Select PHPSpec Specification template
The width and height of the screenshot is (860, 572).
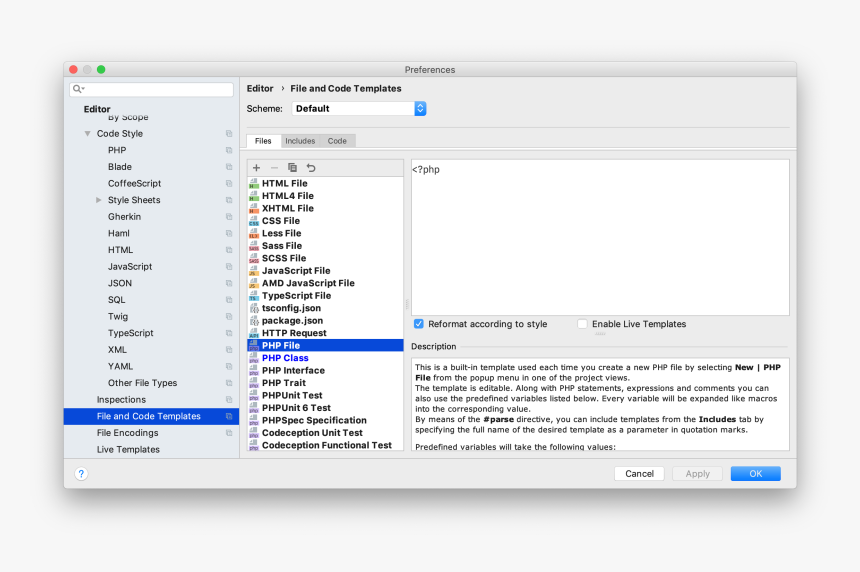[325, 421]
